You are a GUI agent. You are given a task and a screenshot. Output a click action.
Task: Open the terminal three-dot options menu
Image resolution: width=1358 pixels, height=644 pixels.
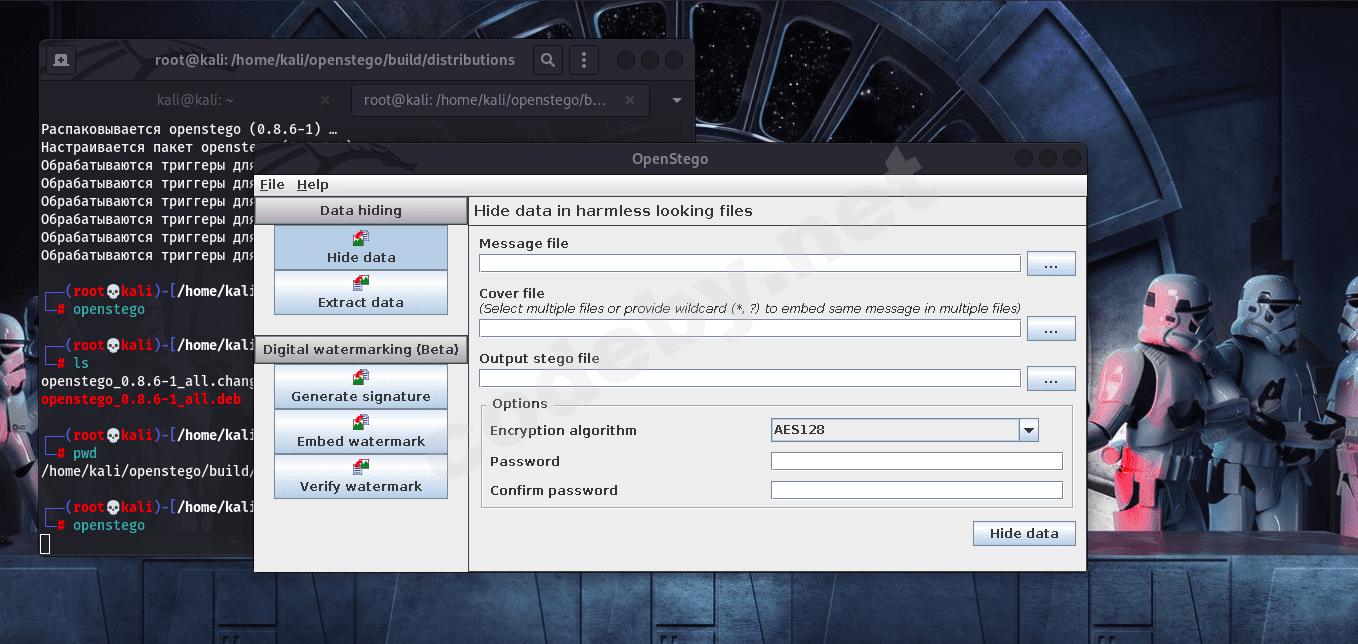(584, 60)
